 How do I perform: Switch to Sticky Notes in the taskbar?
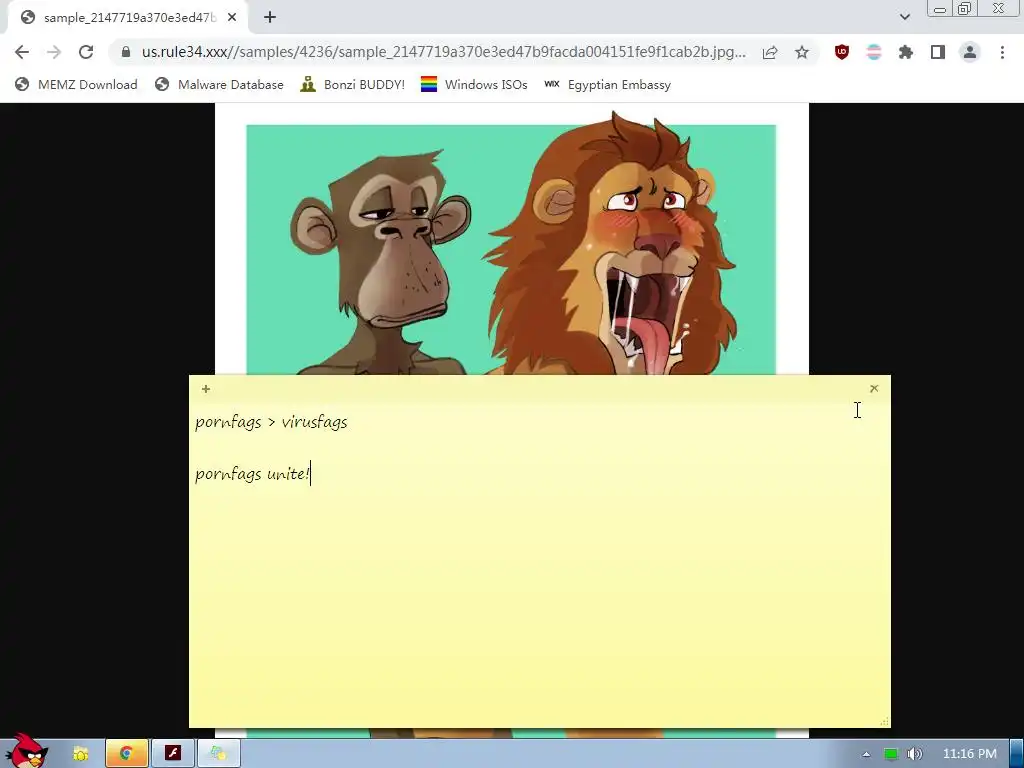[x=218, y=754]
